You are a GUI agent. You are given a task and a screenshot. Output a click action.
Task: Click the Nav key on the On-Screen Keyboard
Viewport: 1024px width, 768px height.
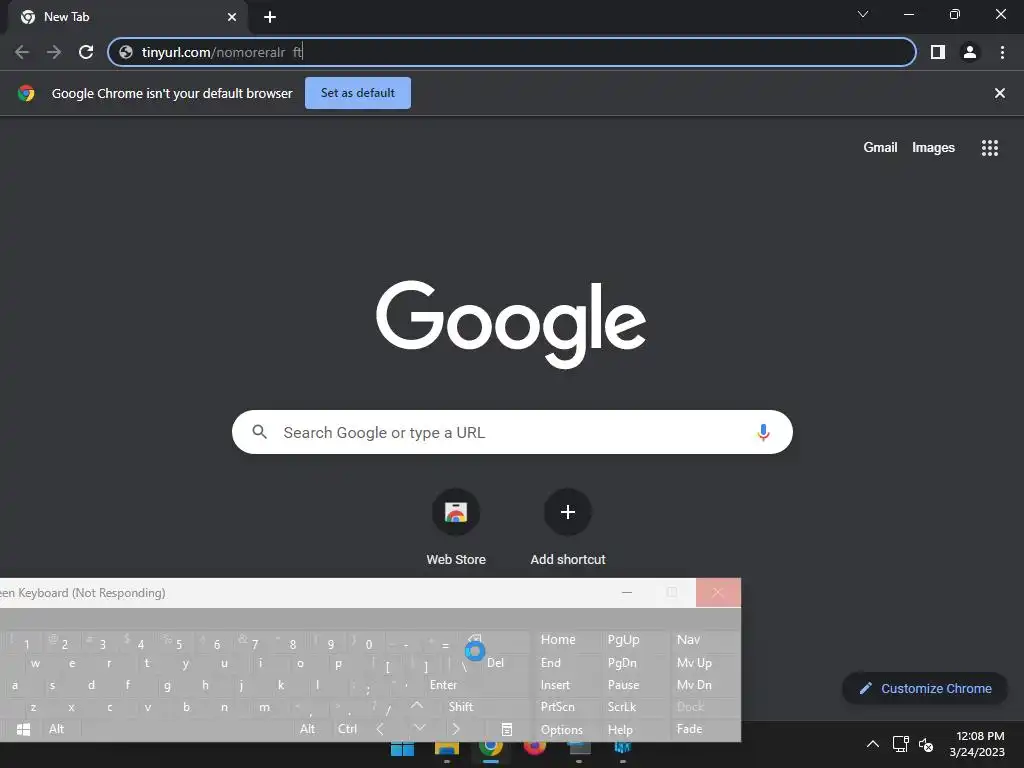click(688, 640)
